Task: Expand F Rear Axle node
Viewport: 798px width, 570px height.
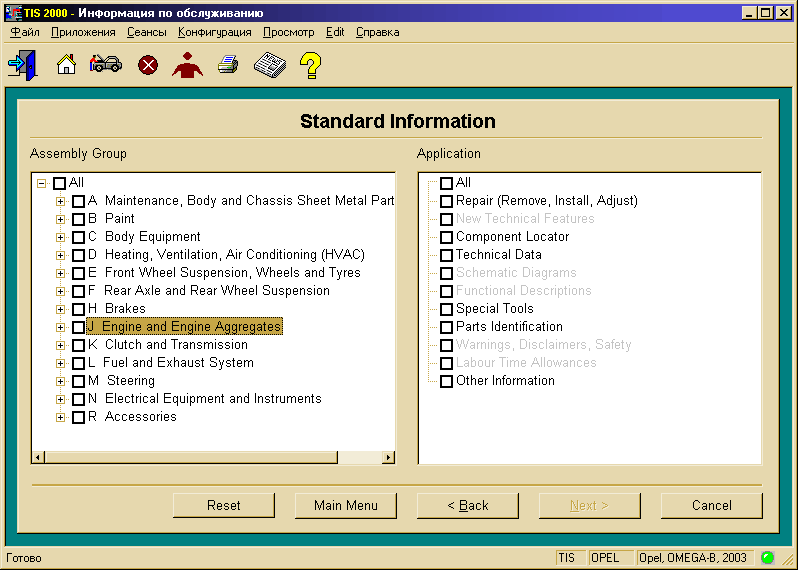Action: [61, 291]
